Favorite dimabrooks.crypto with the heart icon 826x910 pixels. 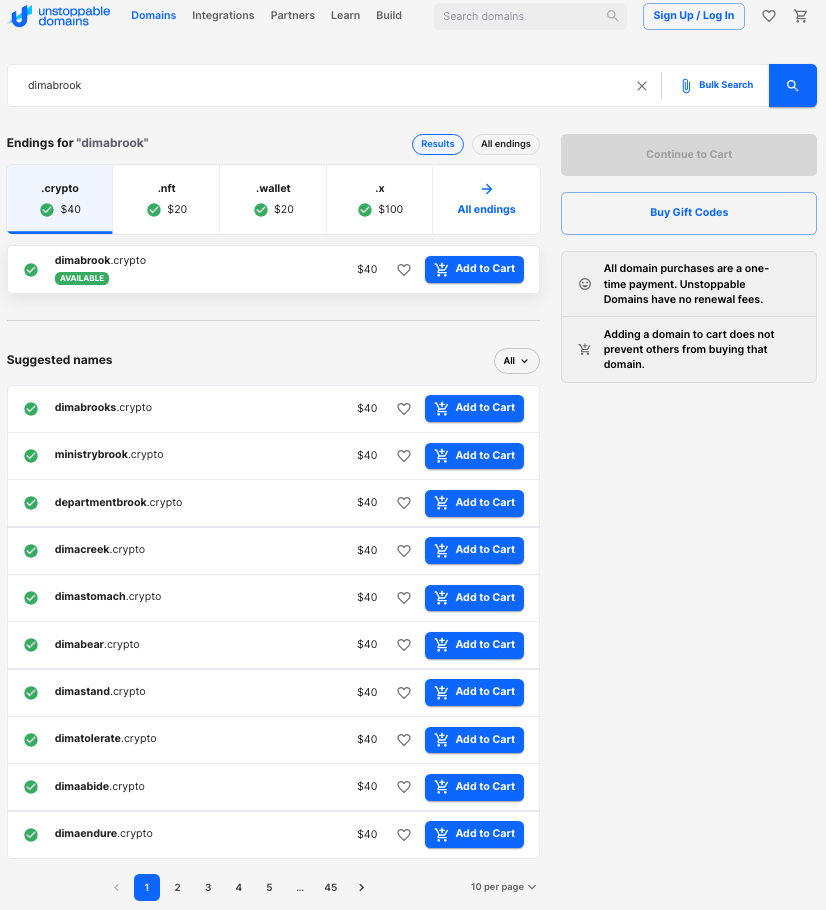404,409
